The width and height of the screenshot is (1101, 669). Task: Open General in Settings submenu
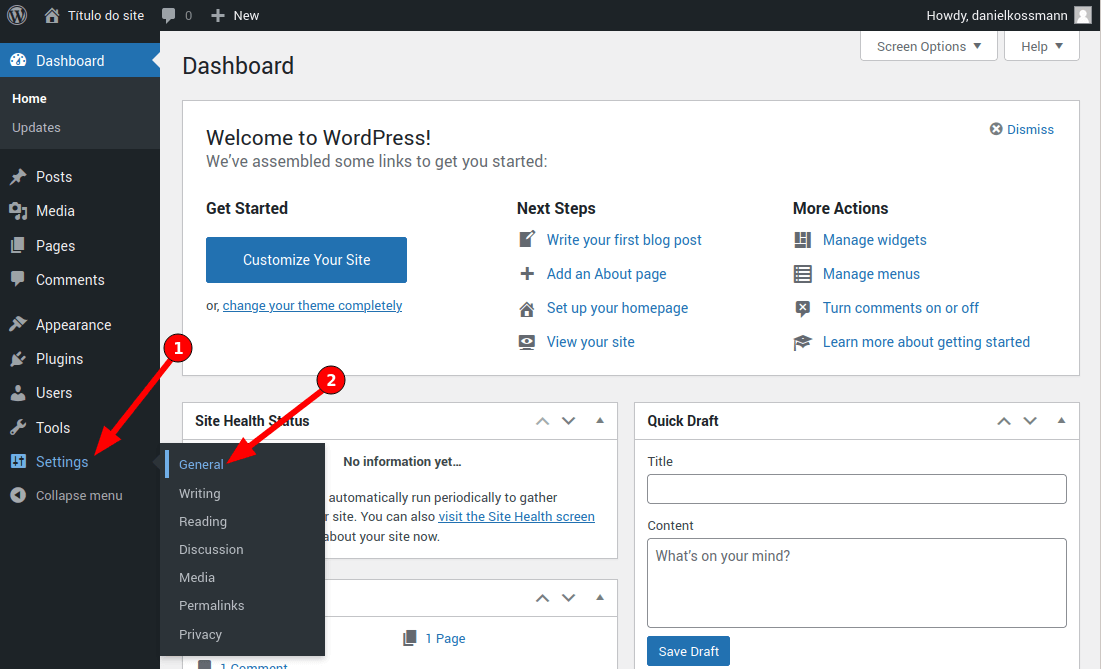point(201,464)
